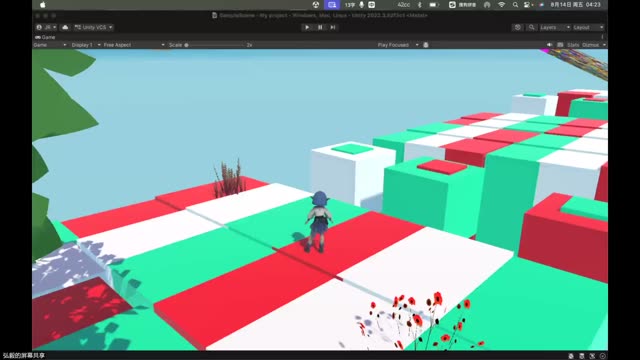Click the Unity toolbar search icon

531,27
